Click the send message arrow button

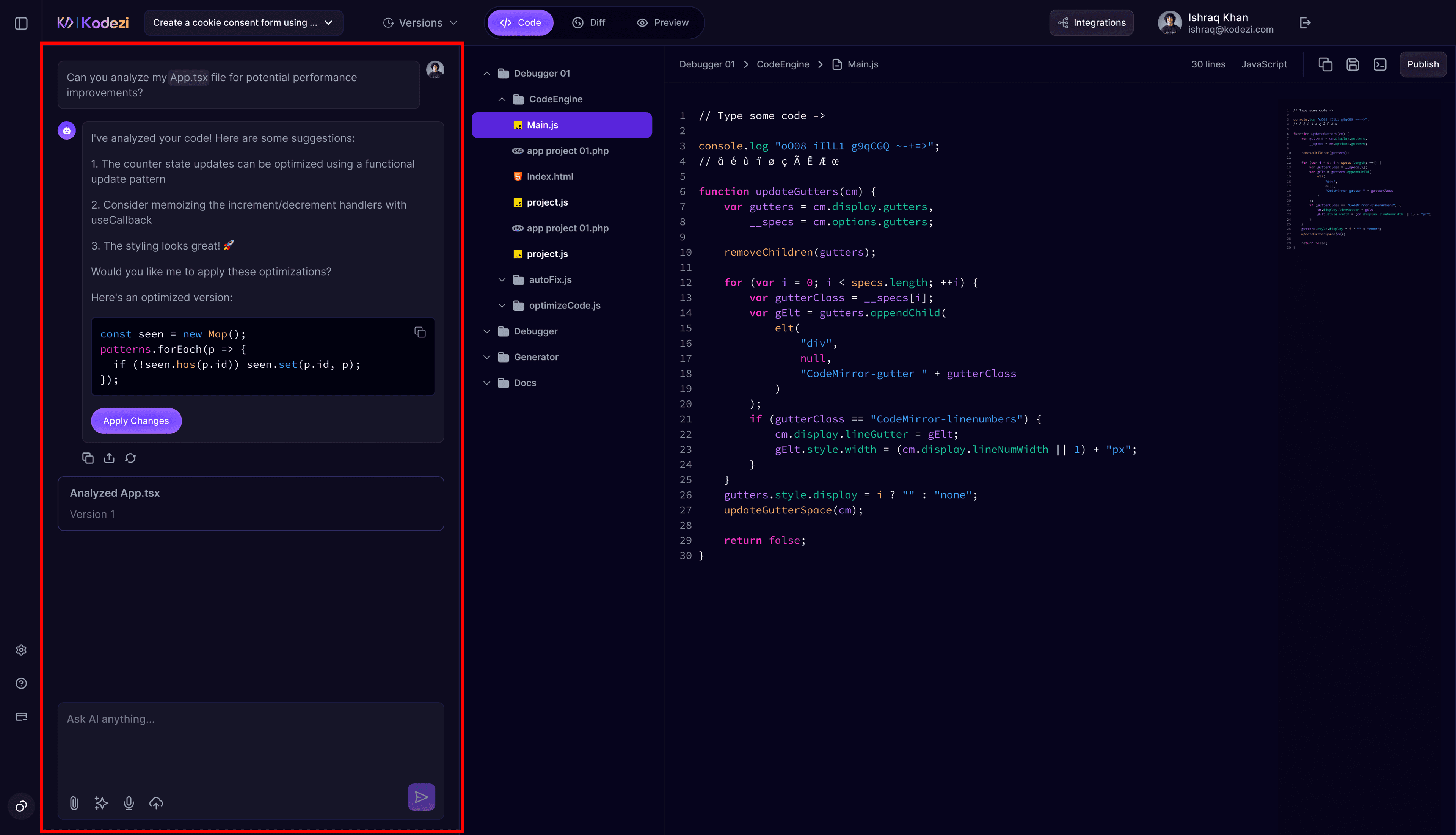(x=422, y=797)
